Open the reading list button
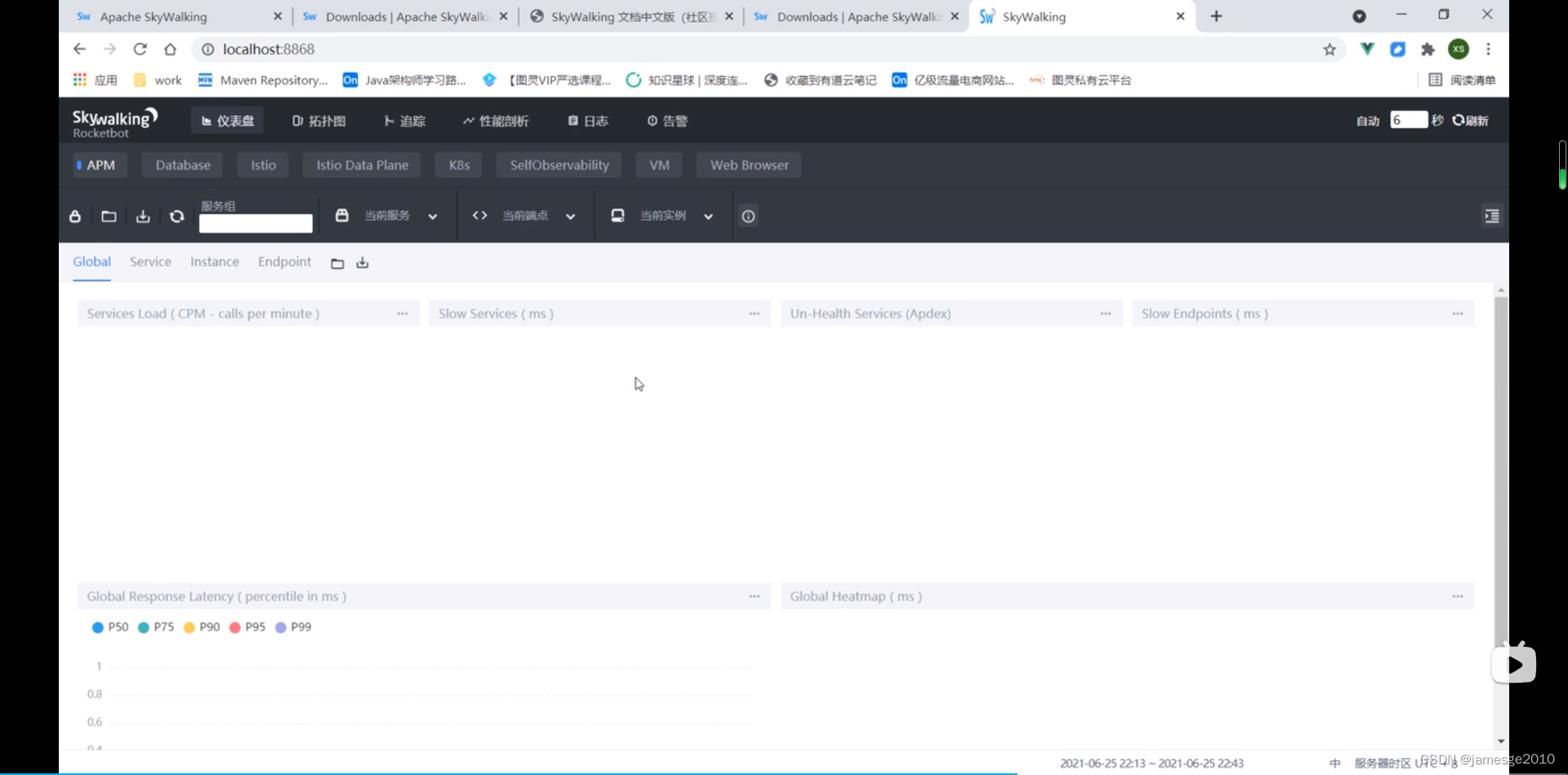1568x775 pixels. coord(1462,80)
